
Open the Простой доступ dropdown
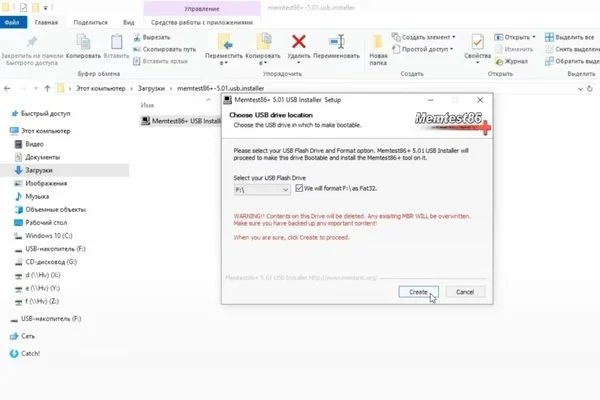422,49
